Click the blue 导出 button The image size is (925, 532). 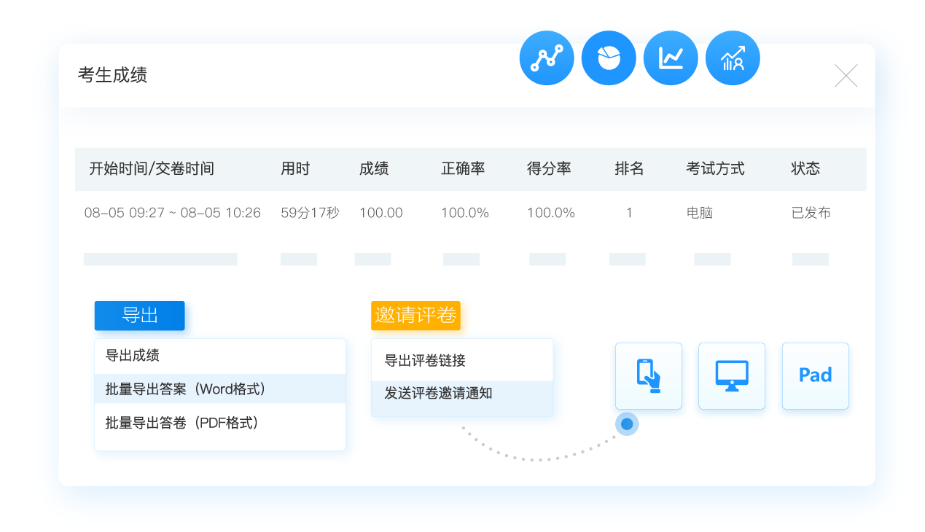(x=140, y=315)
